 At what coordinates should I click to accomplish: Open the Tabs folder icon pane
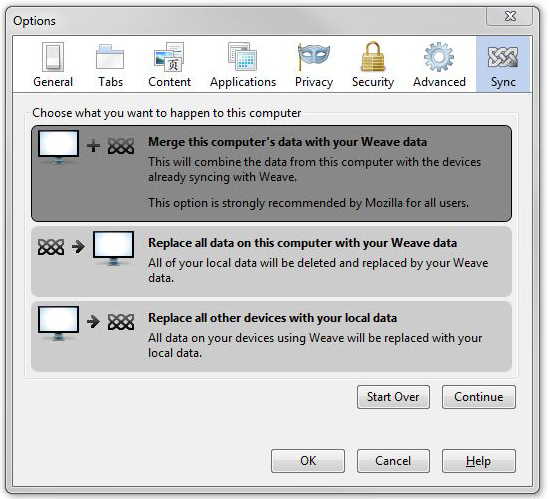click(x=110, y=57)
